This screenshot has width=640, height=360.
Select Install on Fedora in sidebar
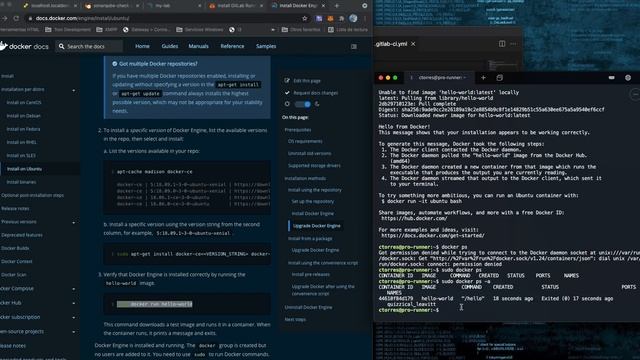tap(23, 129)
